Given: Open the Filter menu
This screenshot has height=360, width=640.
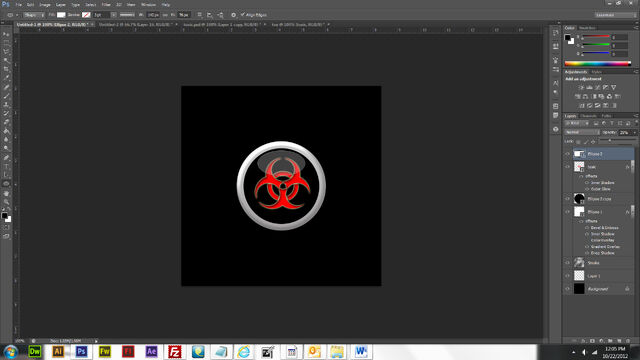Looking at the screenshot, I should click(106, 4).
